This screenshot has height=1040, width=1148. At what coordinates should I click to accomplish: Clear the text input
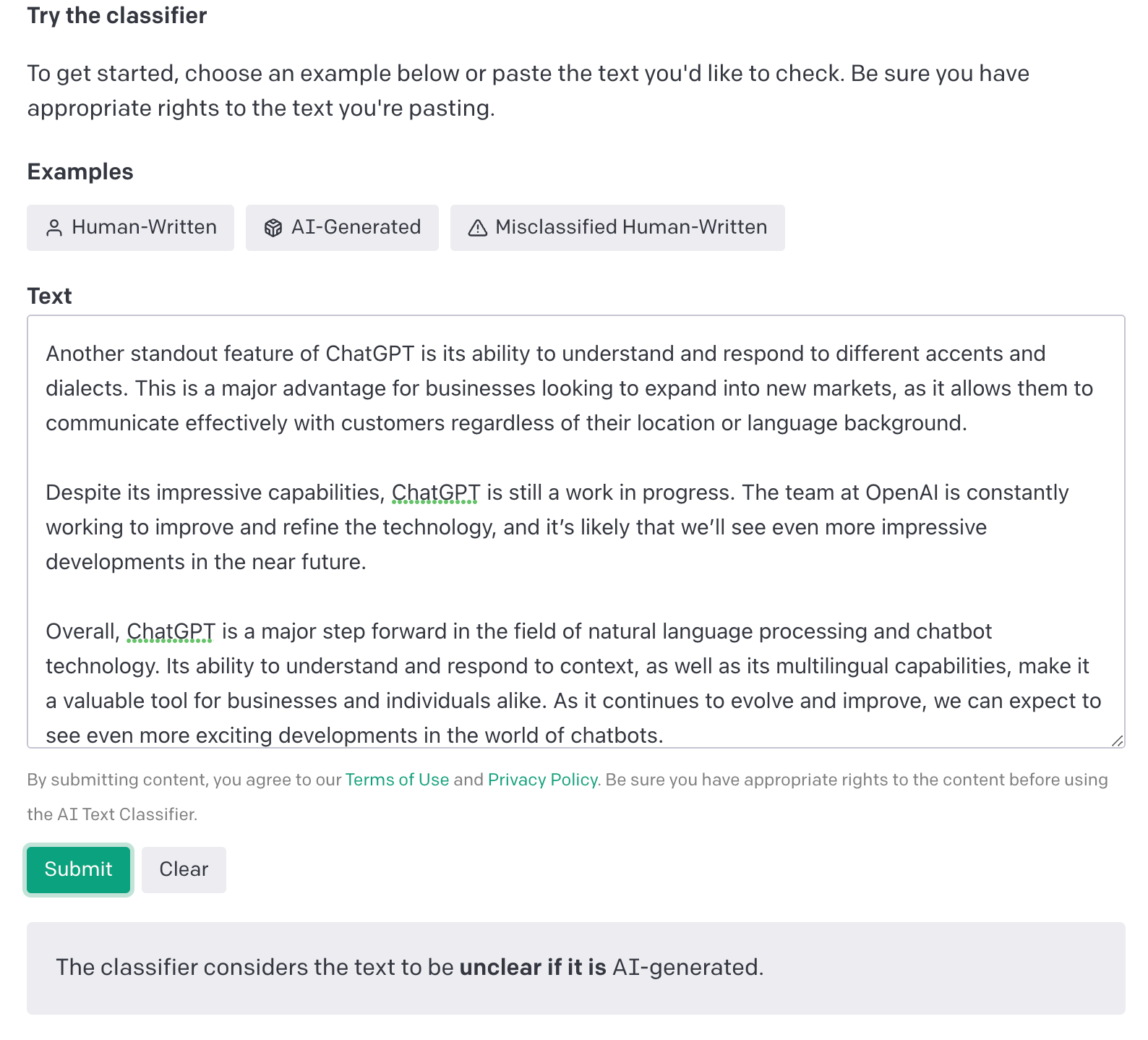tap(183, 869)
